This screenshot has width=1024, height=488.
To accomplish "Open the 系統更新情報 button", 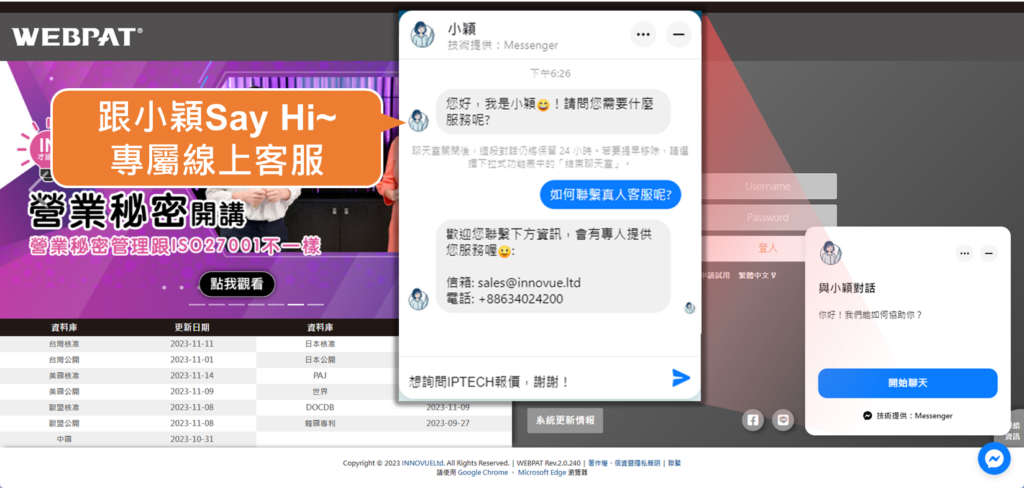I will 565,420.
